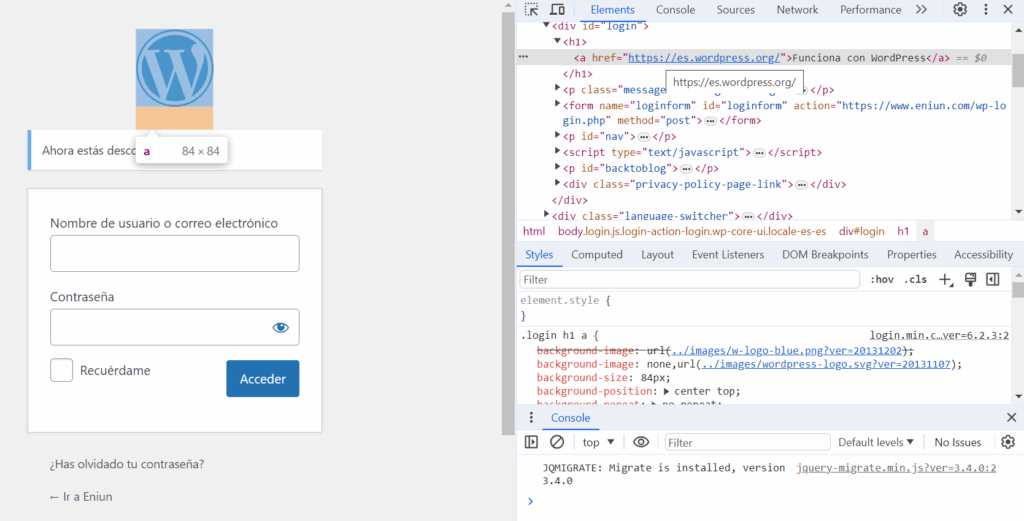Clear the console with the ban icon
1024x521 pixels.
pos(557,442)
